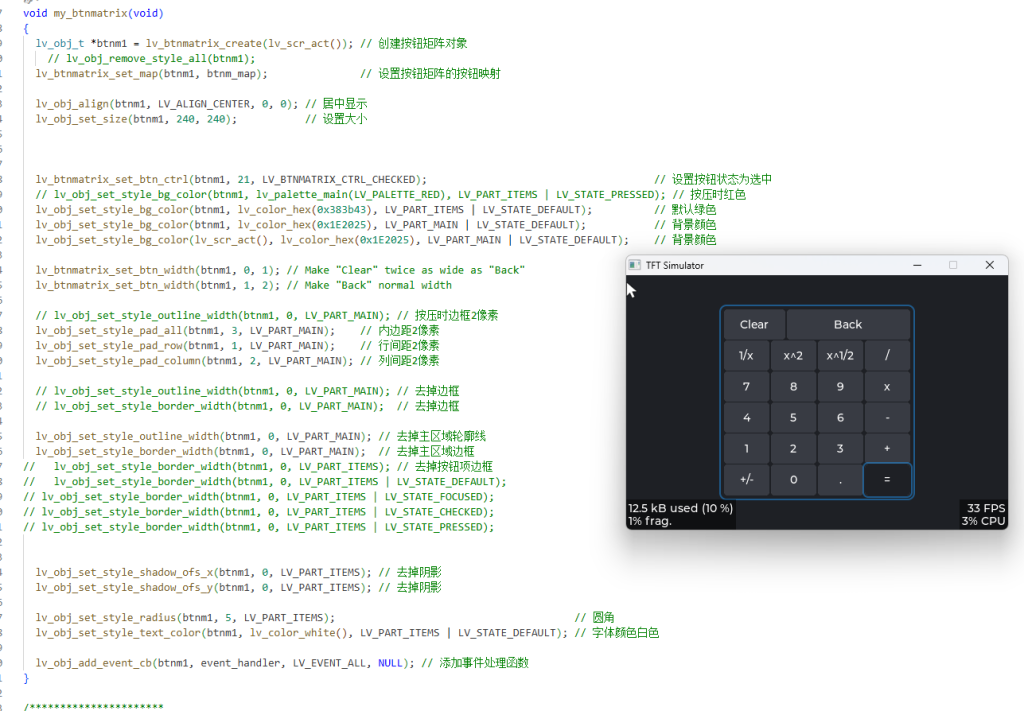Tap the 1/x reciprocal key
This screenshot has height=711, width=1024.
pos(746,355)
